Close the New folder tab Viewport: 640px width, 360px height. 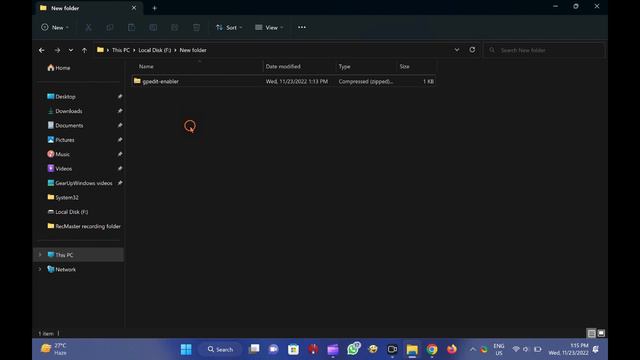[133, 8]
